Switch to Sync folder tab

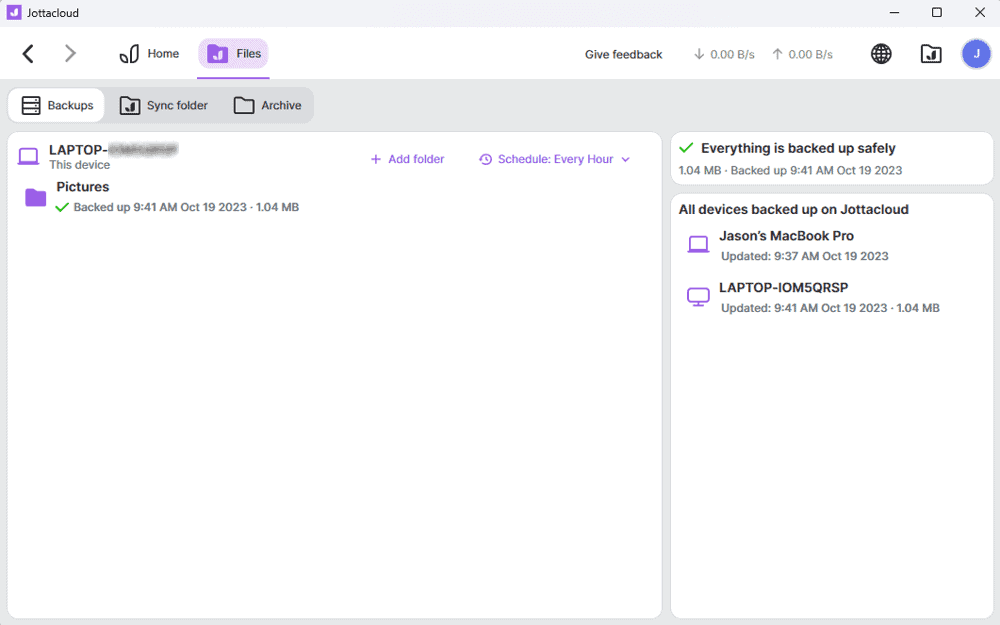[x=164, y=105]
